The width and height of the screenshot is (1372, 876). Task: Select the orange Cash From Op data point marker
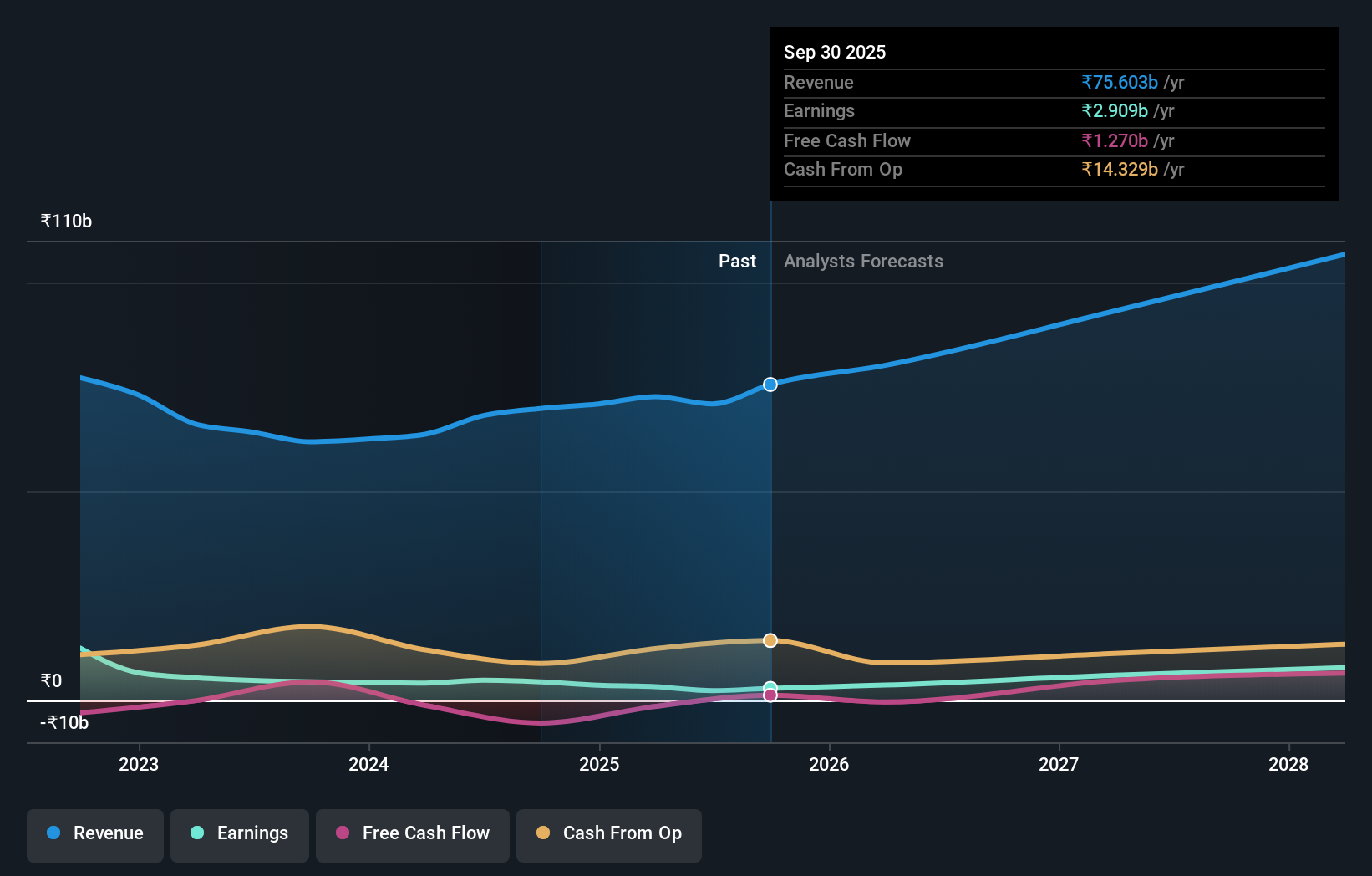coord(770,639)
